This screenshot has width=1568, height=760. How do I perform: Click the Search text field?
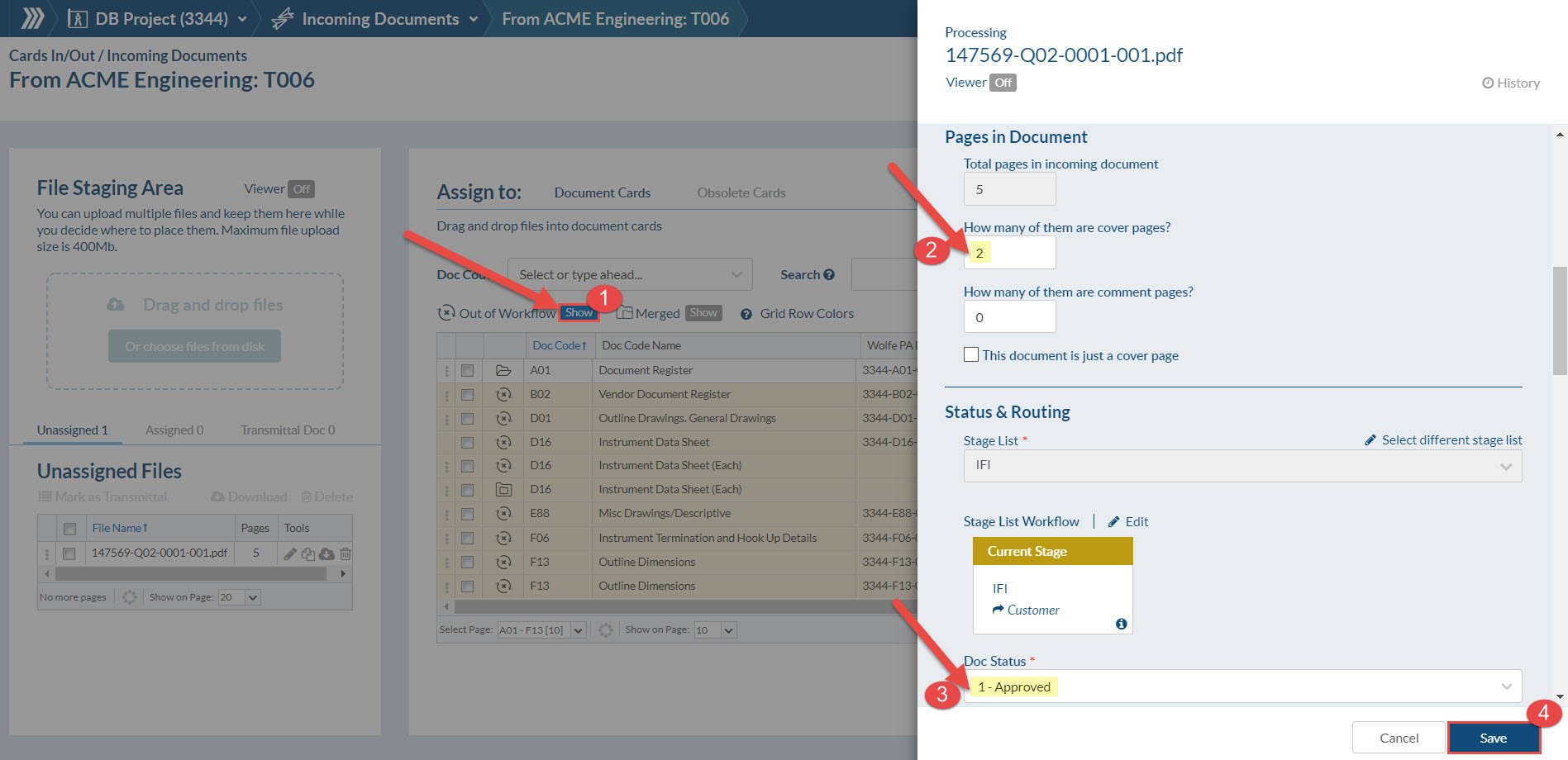point(884,275)
